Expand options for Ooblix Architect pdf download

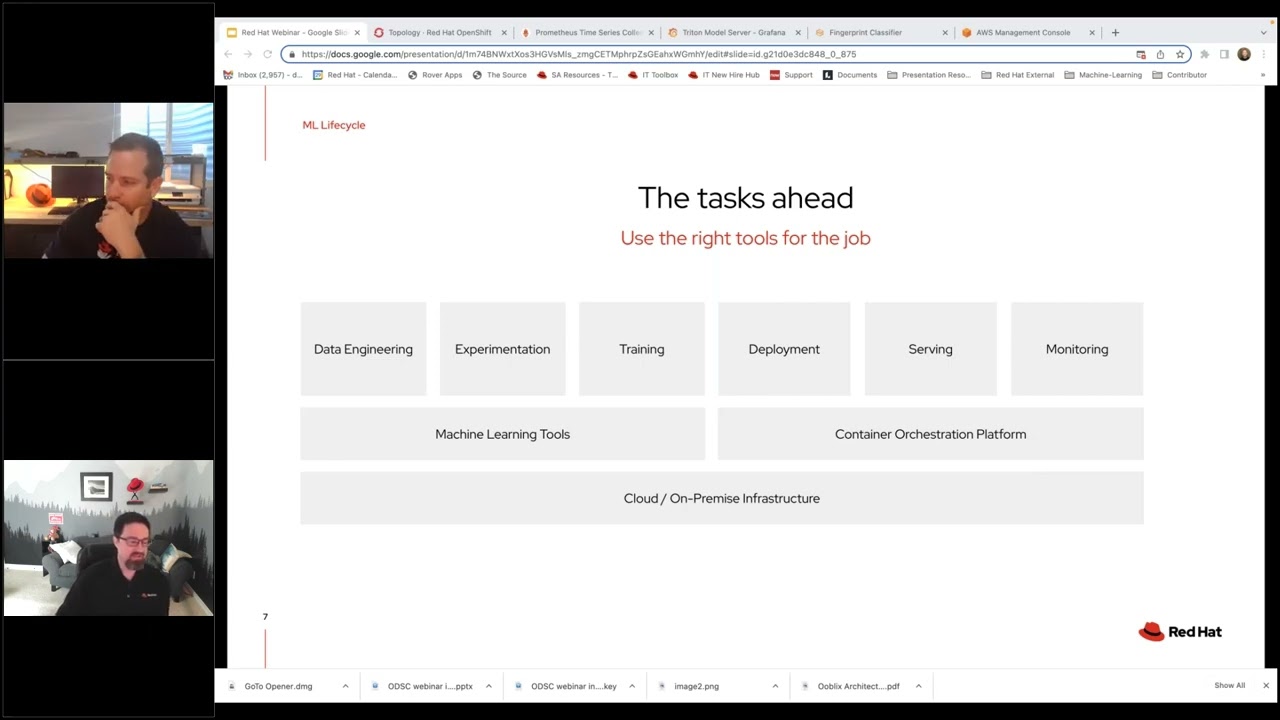tap(918, 686)
